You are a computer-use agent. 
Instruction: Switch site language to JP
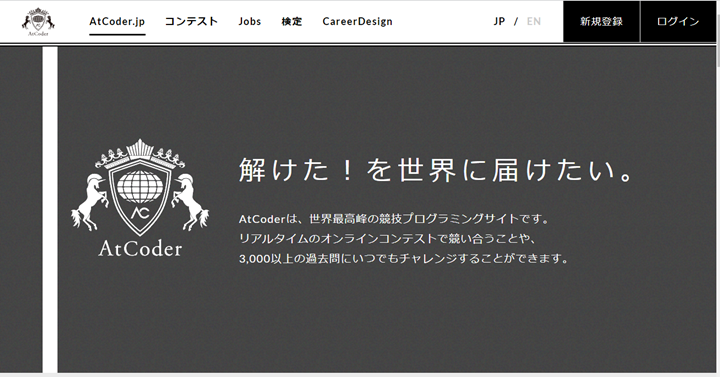click(x=499, y=21)
